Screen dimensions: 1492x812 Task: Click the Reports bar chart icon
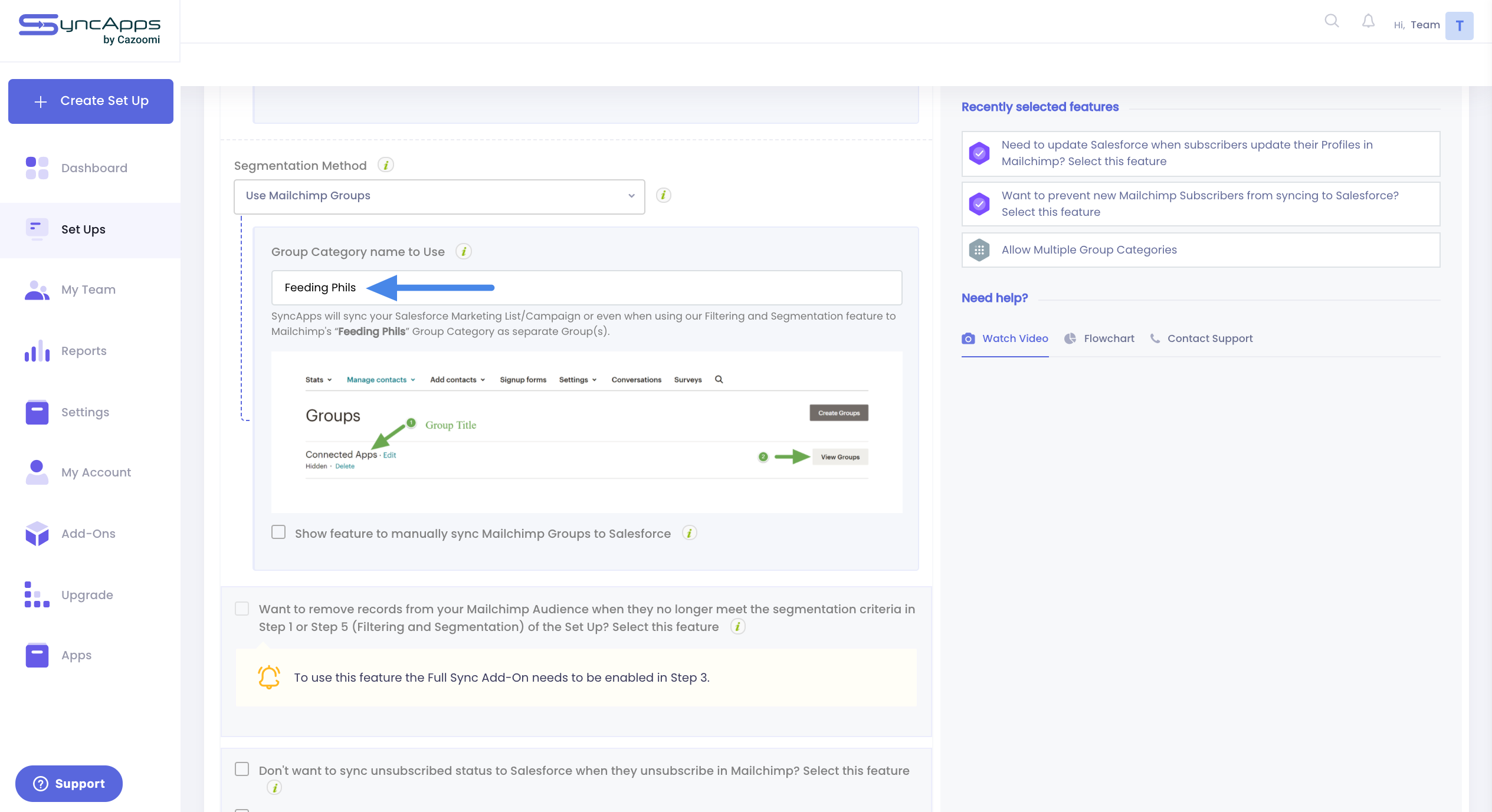37,350
